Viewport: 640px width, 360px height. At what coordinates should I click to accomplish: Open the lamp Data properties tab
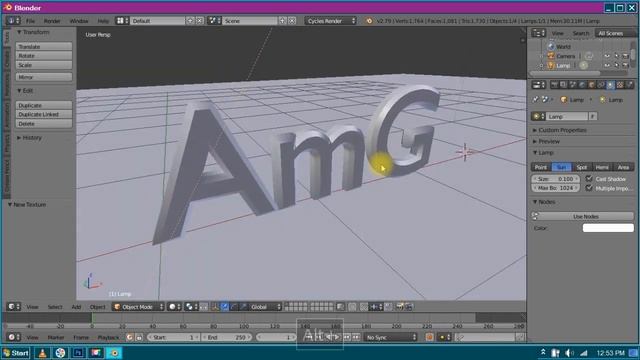[610, 85]
